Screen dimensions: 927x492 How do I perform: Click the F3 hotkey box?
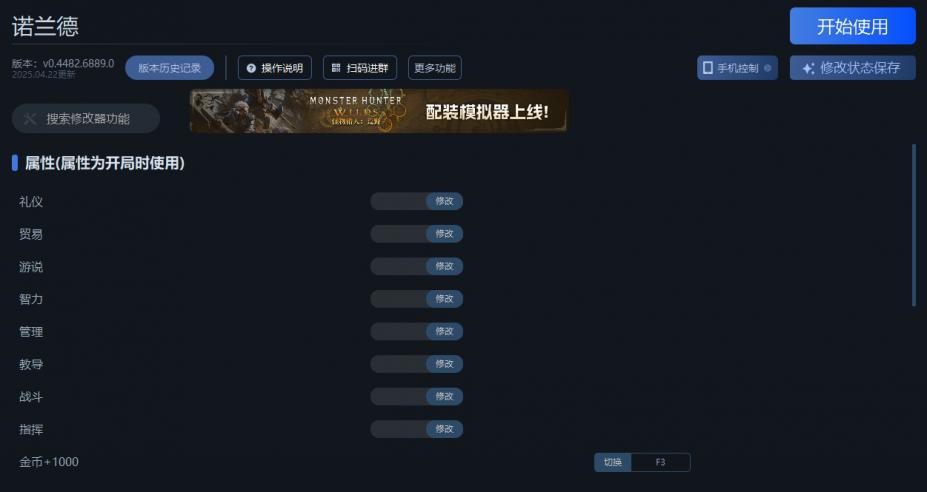(660, 462)
